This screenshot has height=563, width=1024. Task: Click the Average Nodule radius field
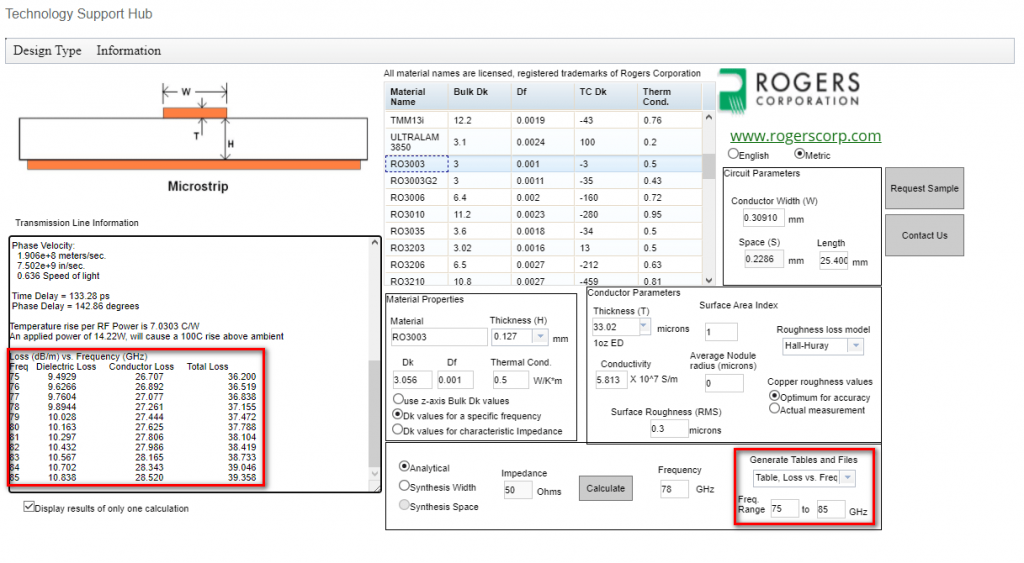coord(724,383)
